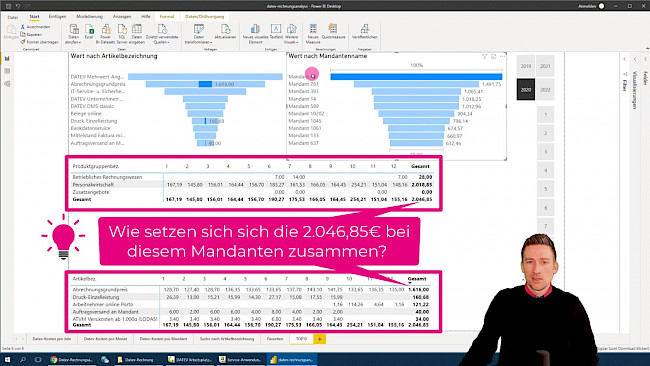Open the Favoriten page tab

[x=275, y=339]
